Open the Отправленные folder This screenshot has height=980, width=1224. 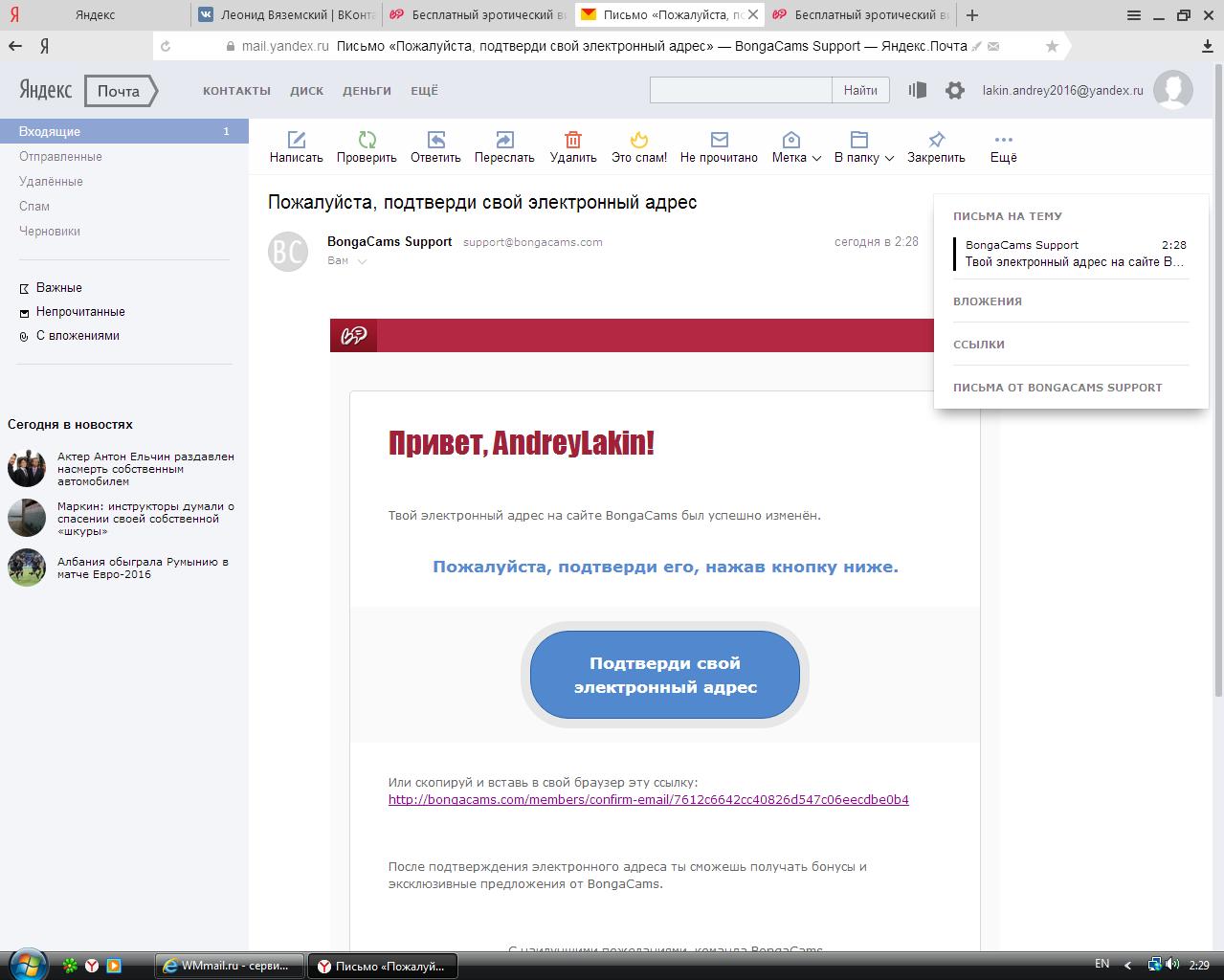tap(60, 156)
